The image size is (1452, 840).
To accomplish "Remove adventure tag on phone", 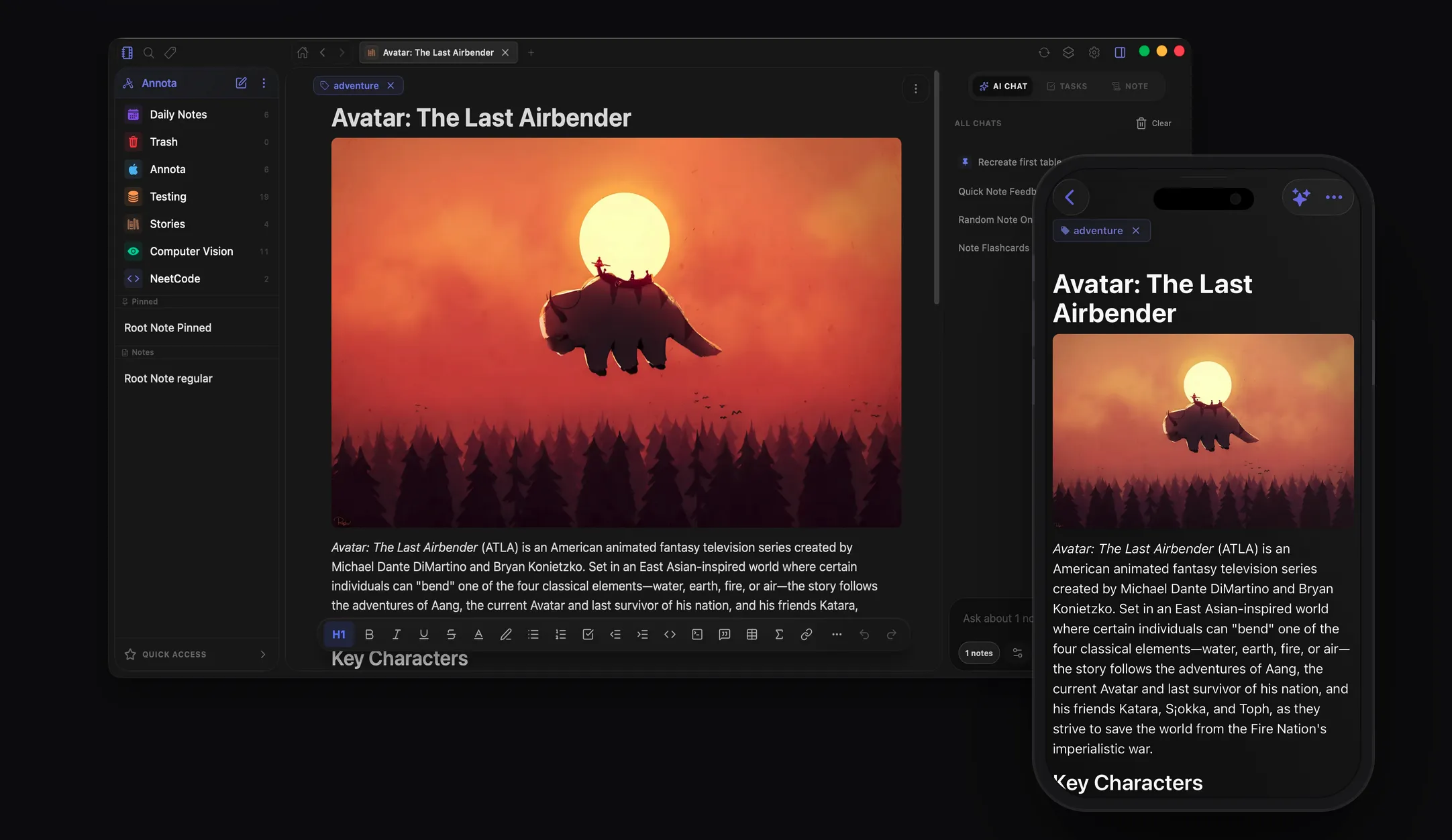I will click(1136, 231).
